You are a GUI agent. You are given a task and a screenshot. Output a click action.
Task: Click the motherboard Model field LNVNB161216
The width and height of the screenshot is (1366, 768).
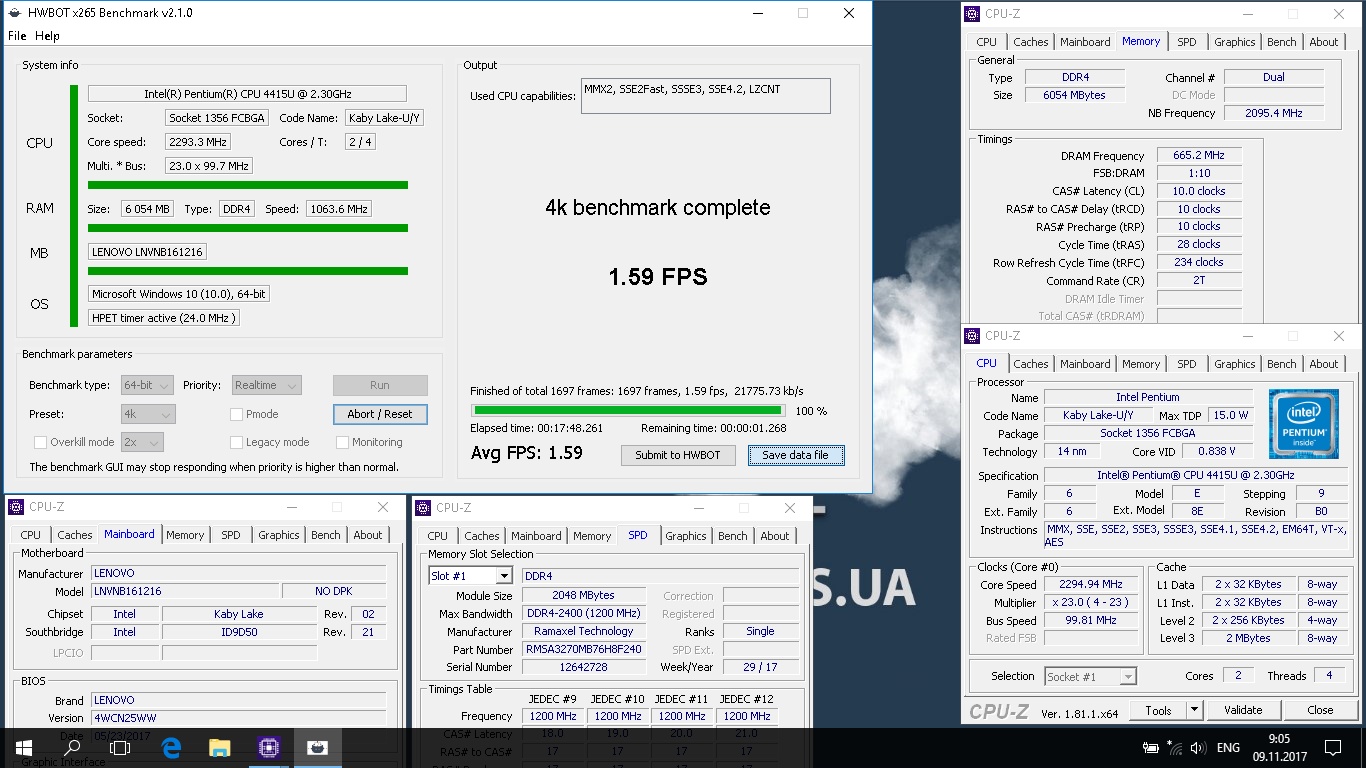click(x=185, y=591)
